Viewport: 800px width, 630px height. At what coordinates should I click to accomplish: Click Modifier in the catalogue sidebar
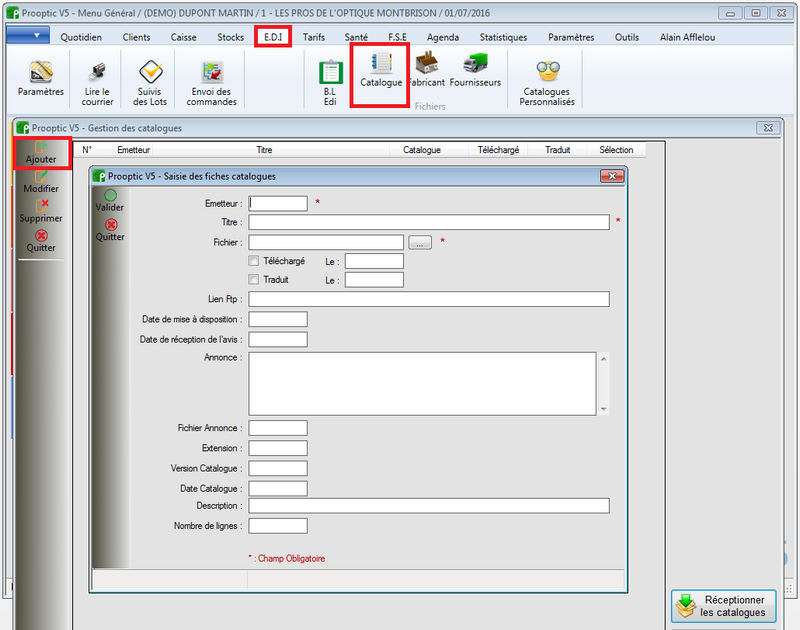(x=41, y=182)
